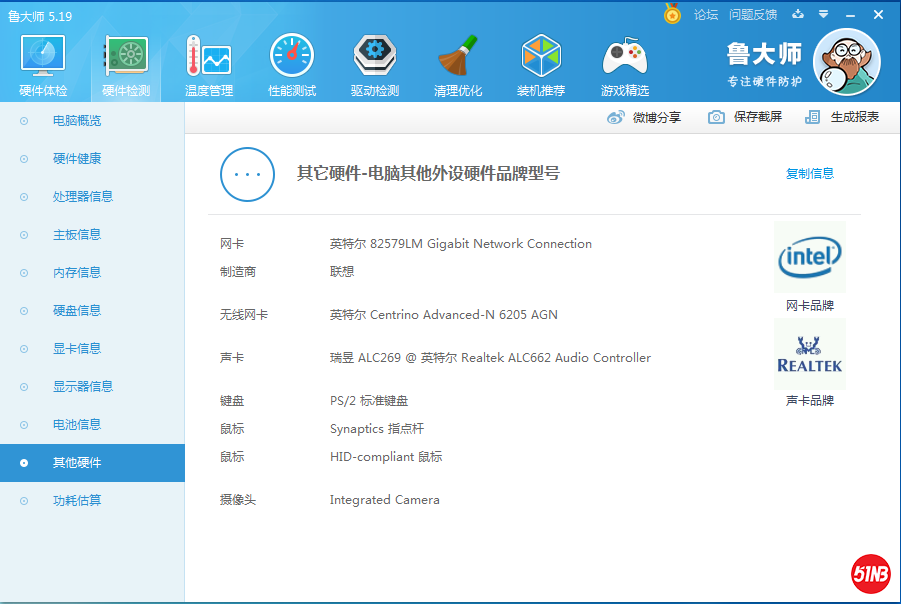
Task: Click the Intel network card brand logo
Action: [810, 258]
